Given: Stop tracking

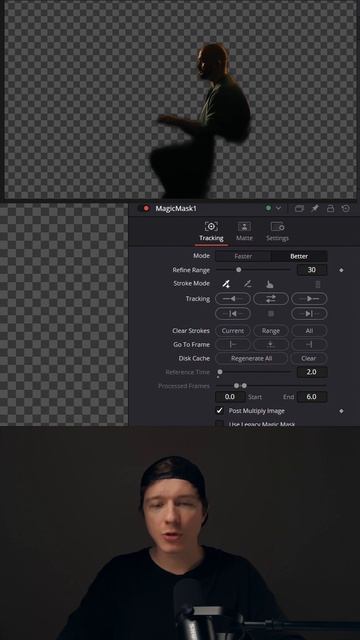Looking at the screenshot, I should click(x=271, y=313).
